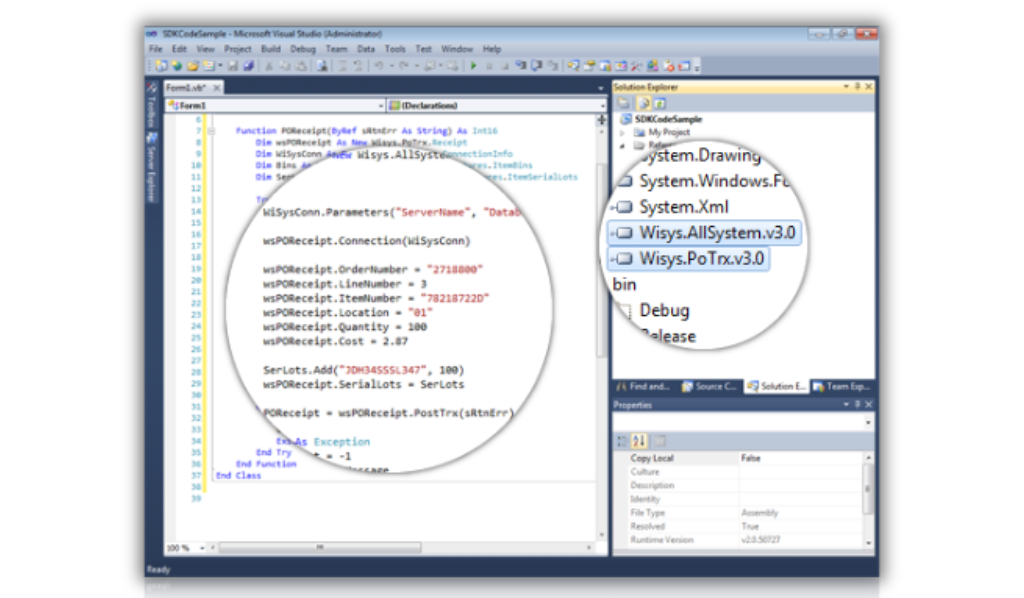The image size is (1024, 598).
Task: Expand the My Project tree node
Action: point(624,132)
